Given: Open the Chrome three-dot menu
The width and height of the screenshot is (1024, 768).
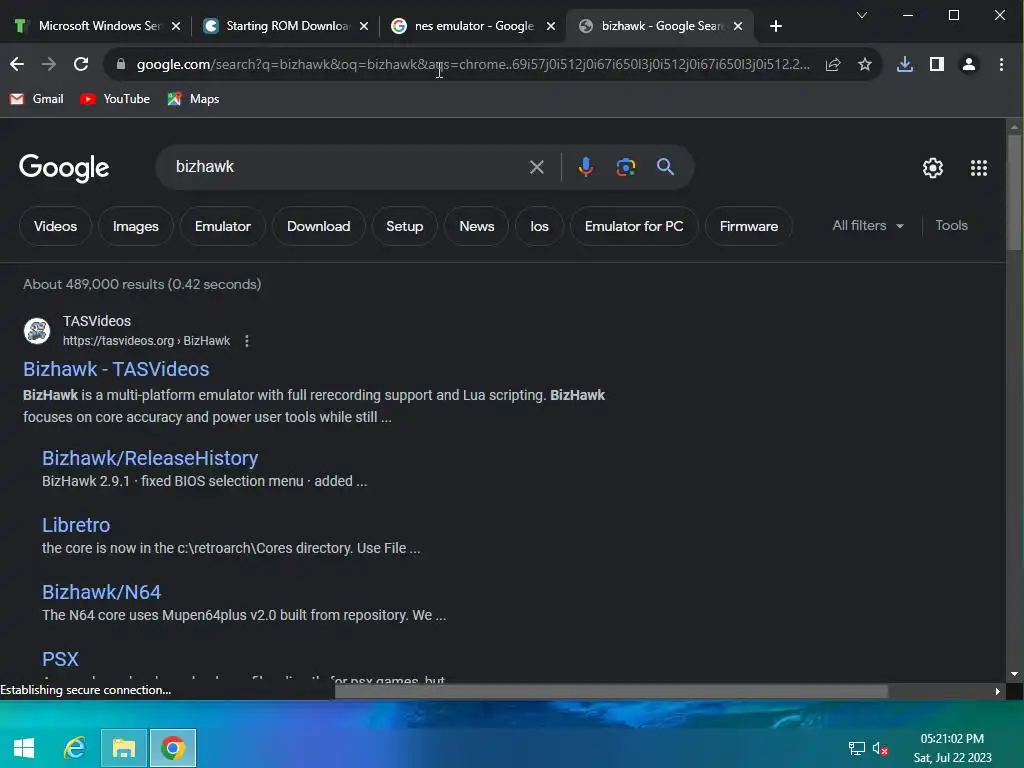Looking at the screenshot, I should 1001,64.
